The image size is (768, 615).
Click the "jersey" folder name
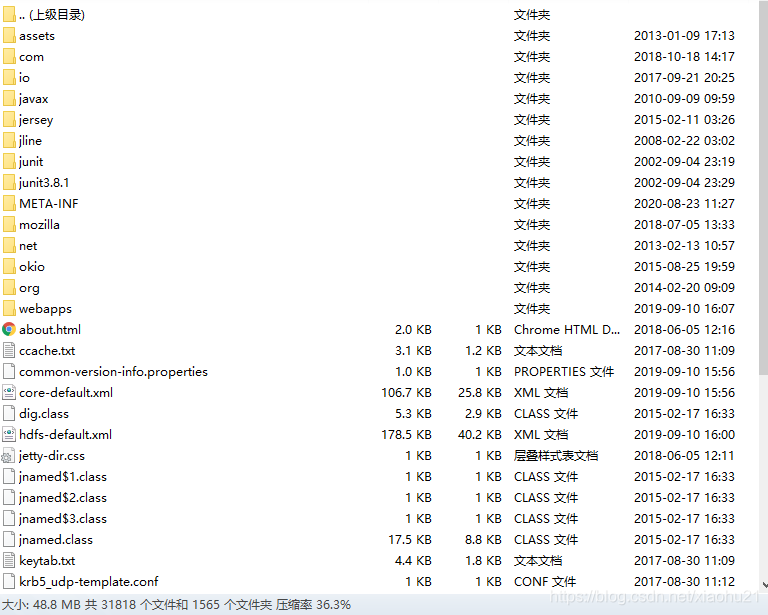[36, 120]
